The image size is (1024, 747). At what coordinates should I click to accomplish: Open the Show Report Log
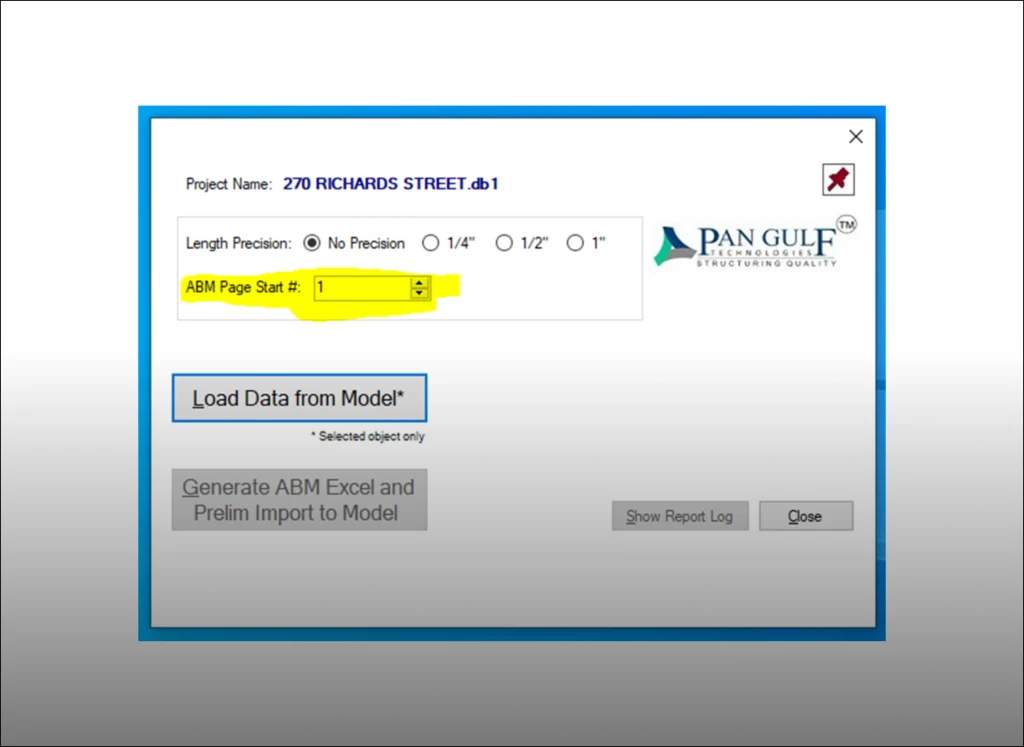click(x=680, y=516)
